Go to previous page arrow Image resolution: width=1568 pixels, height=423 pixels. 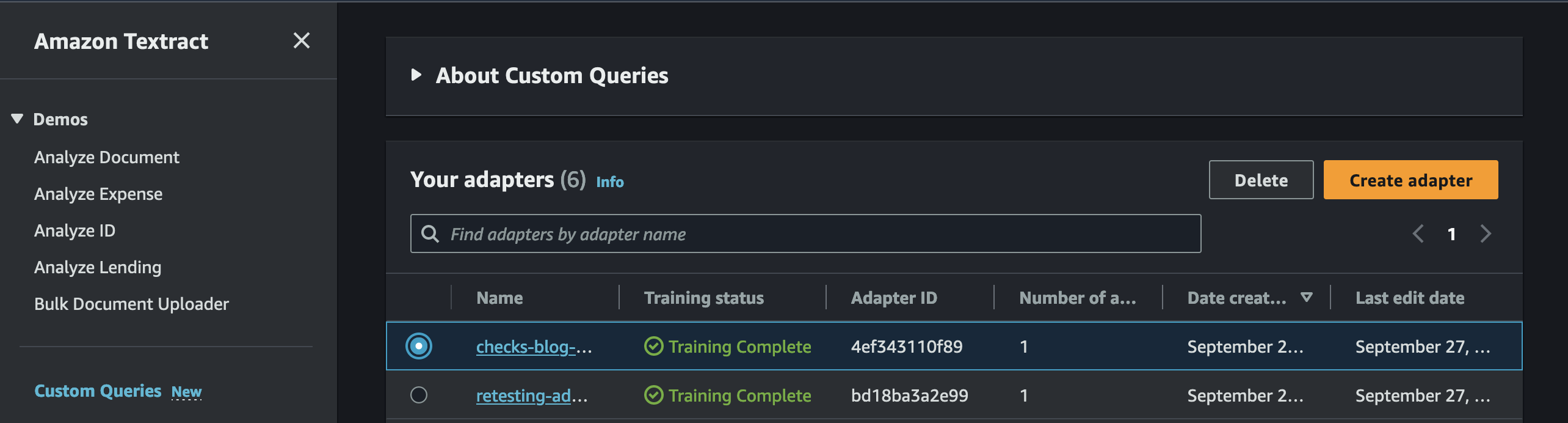[1418, 234]
